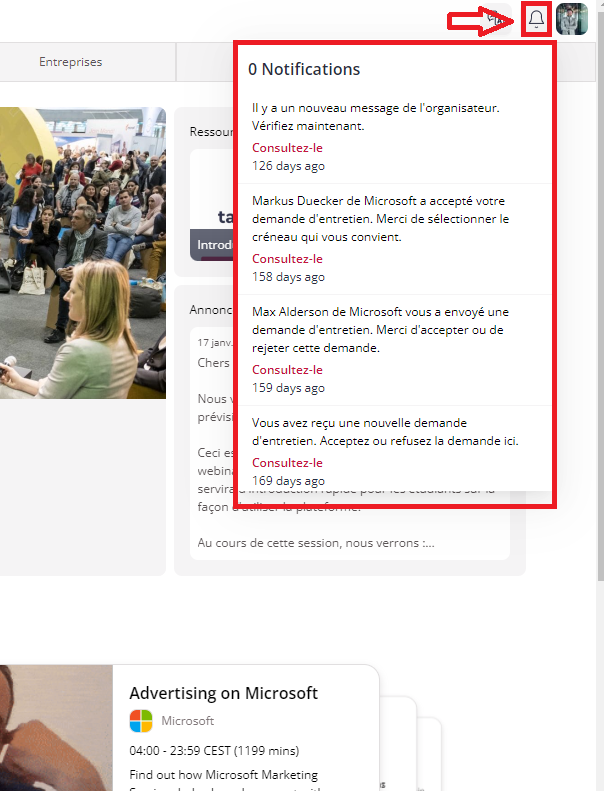Click the '169 days ago' timestamp
This screenshot has height=791, width=604.
(x=288, y=481)
